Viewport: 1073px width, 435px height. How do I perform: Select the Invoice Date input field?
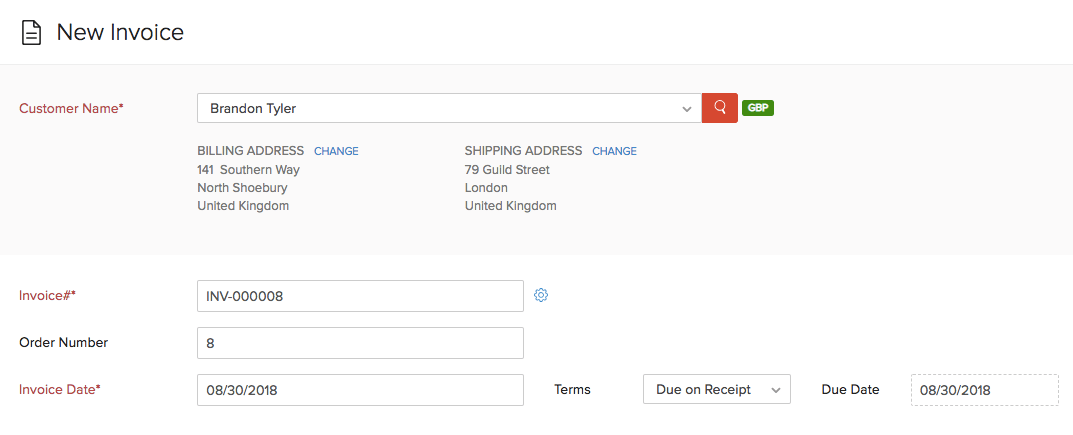tap(360, 390)
